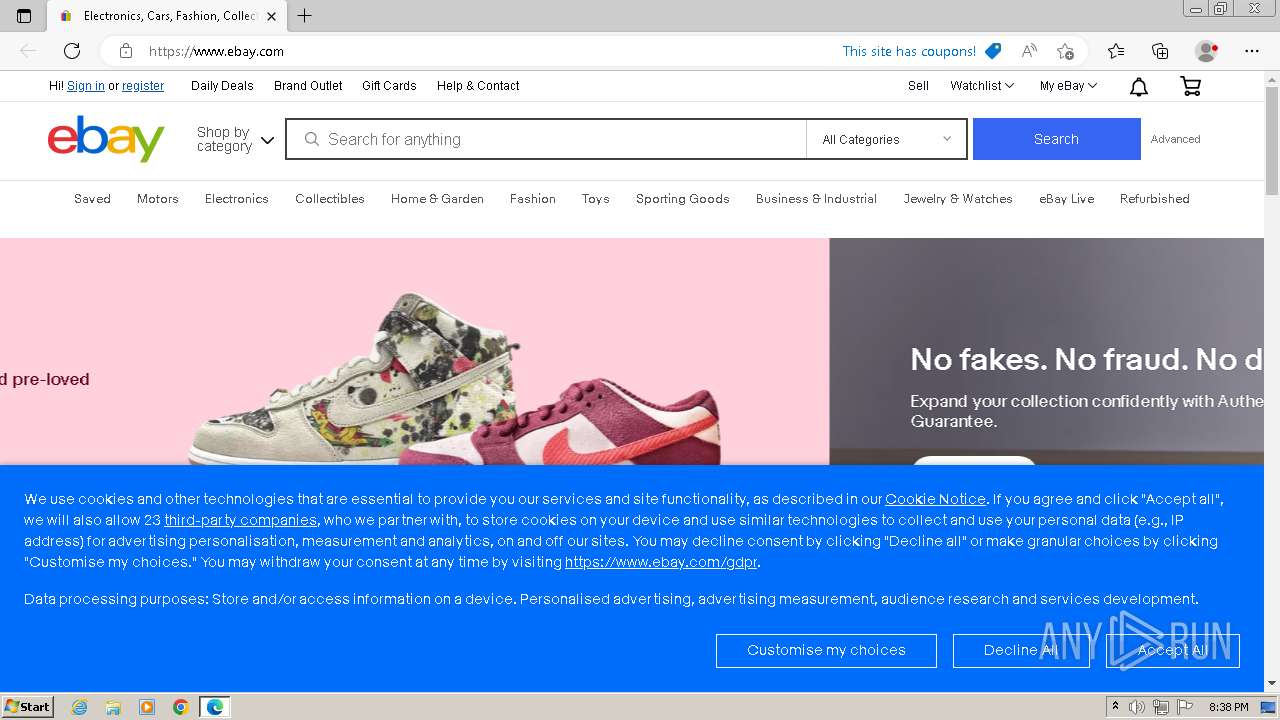Open Daily Deals
This screenshot has width=1280, height=720.
coord(222,86)
